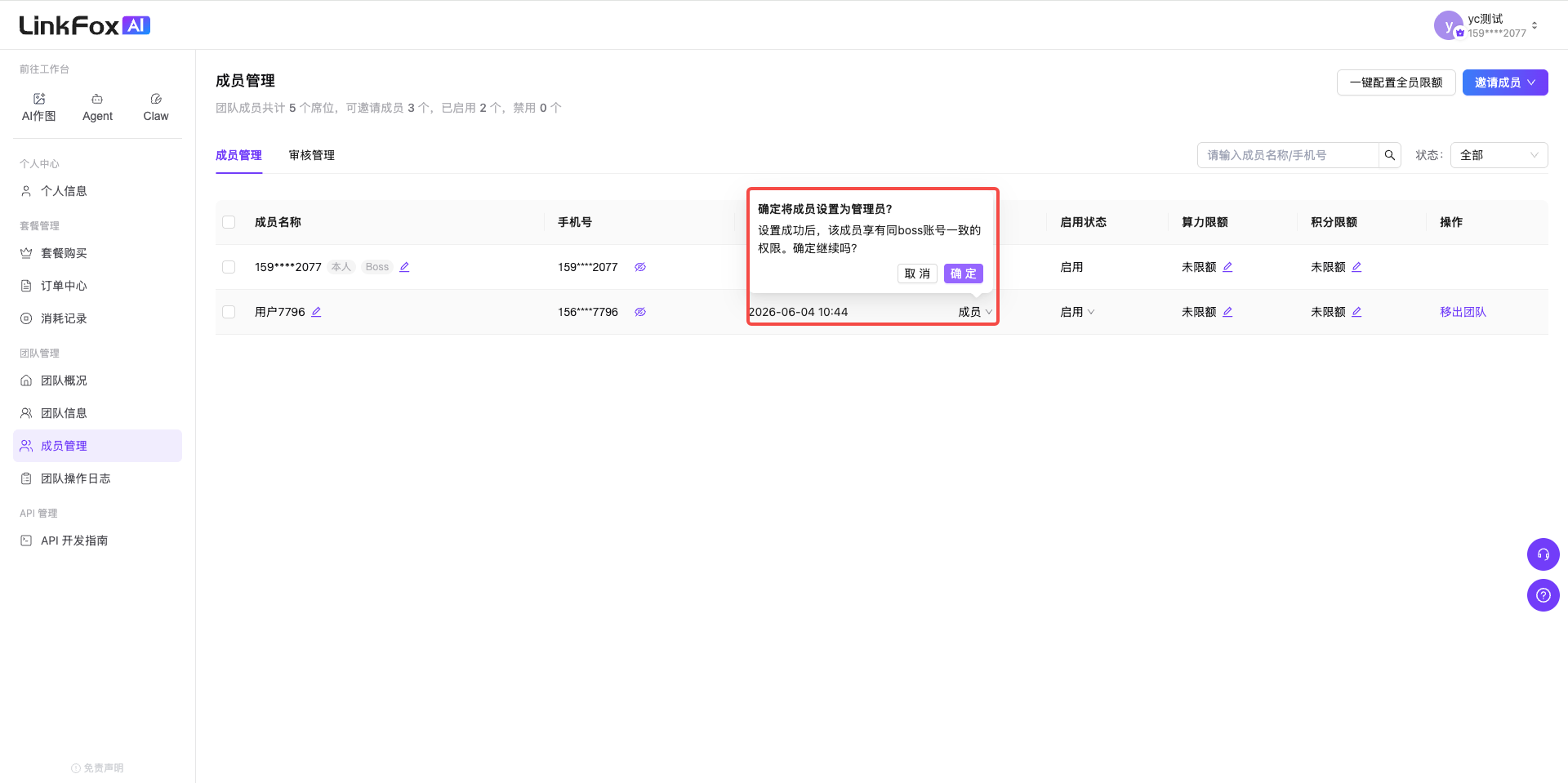
Task: Click 一键配置全员限额 button
Action: pos(1396,82)
